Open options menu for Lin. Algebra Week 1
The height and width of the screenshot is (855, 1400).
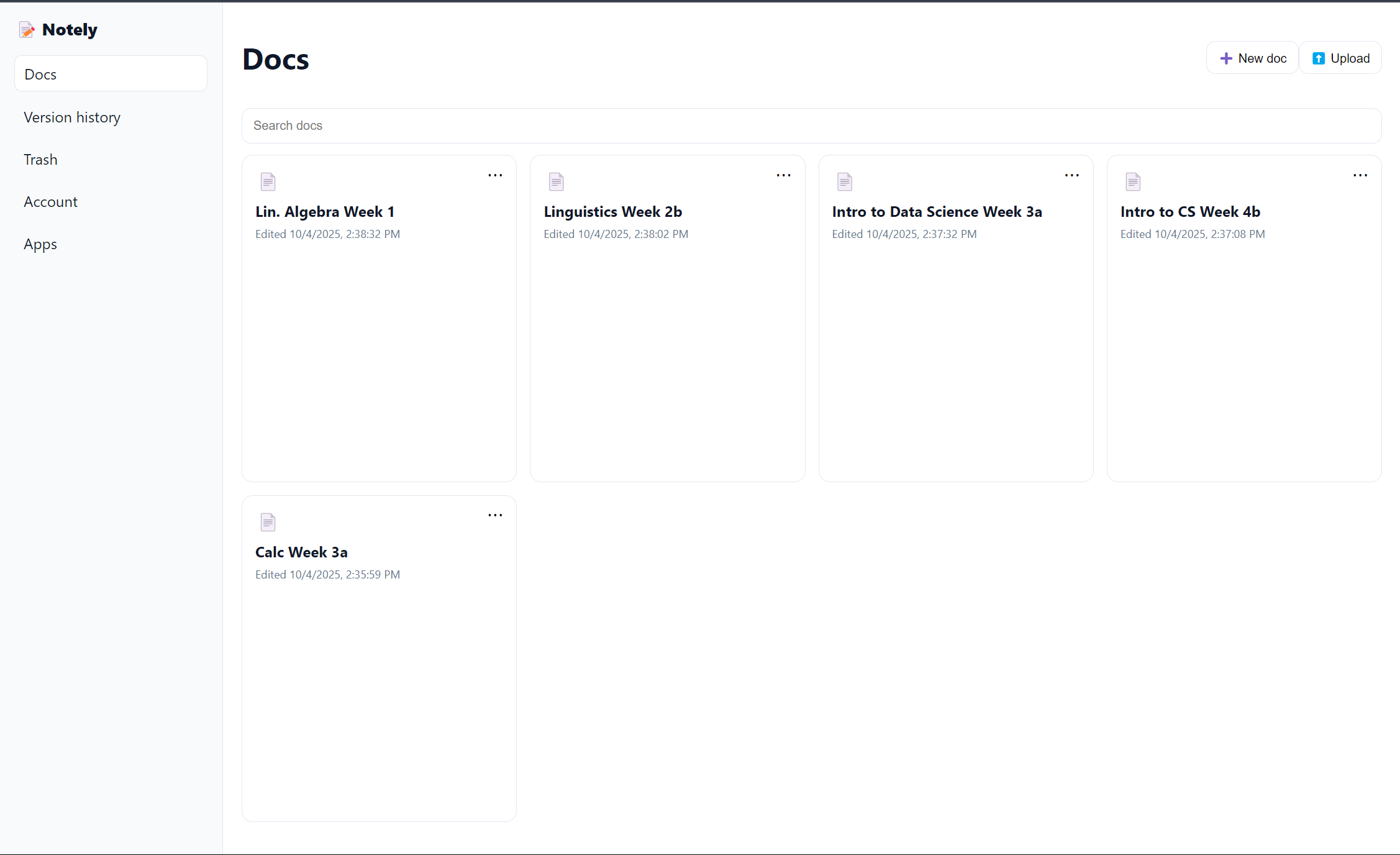pos(495,175)
